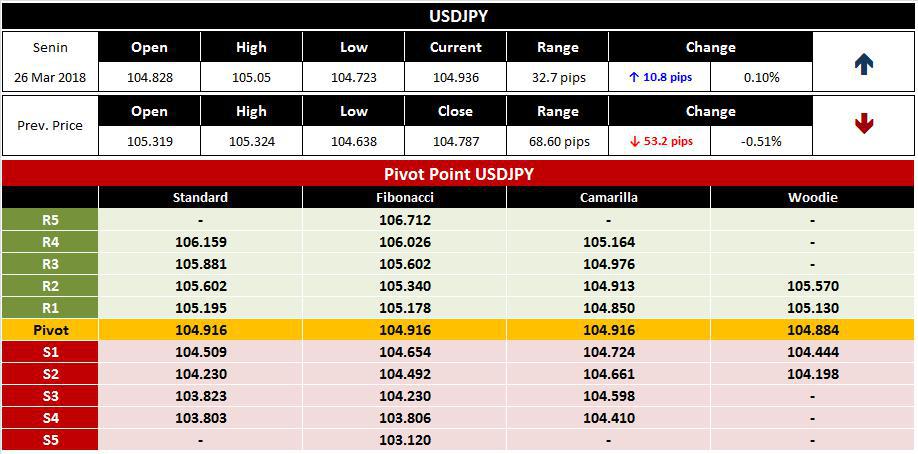Click the Fibonacci R5 value 106.712
The height and width of the screenshot is (454, 918).
click(x=405, y=220)
